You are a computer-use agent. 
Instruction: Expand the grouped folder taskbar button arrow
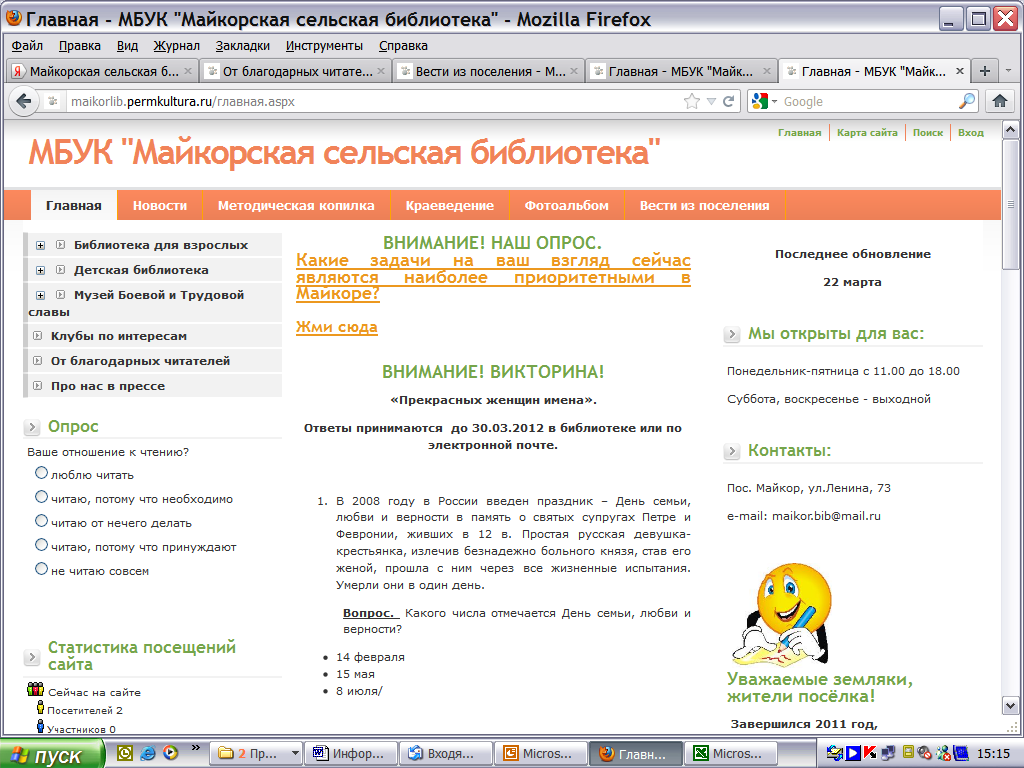tap(295, 754)
